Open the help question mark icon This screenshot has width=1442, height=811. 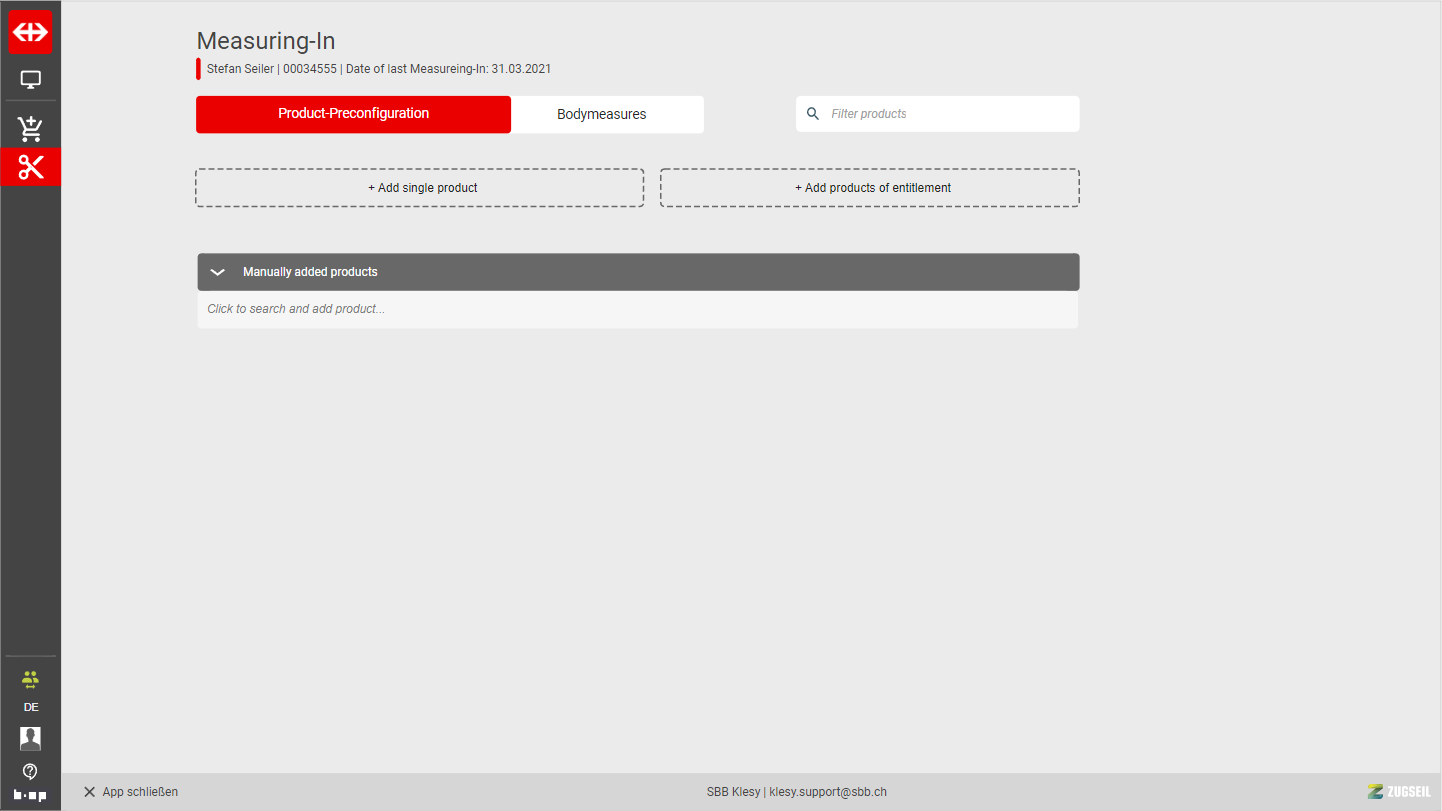[30, 771]
